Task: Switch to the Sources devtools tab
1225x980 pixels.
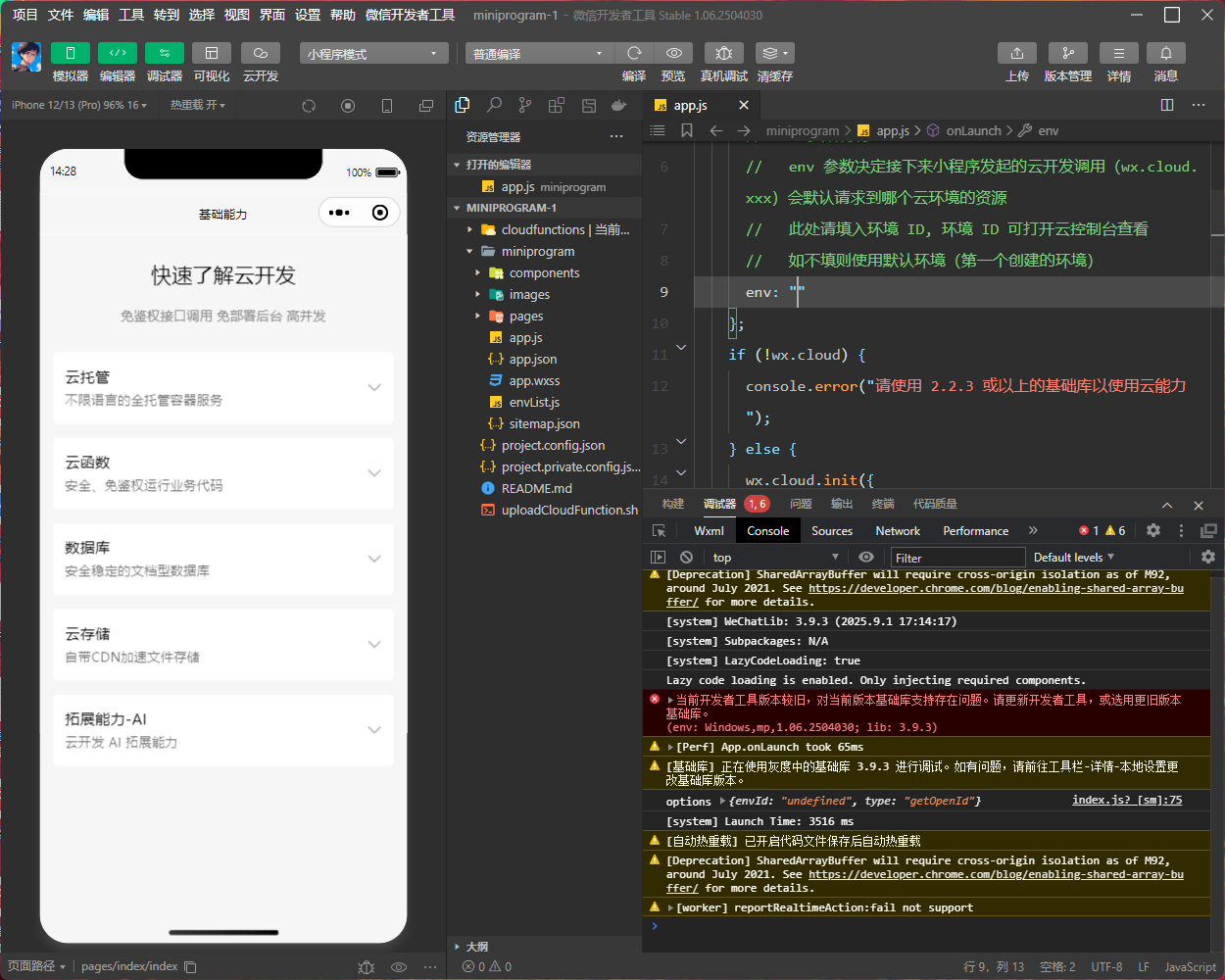Action: pos(832,530)
